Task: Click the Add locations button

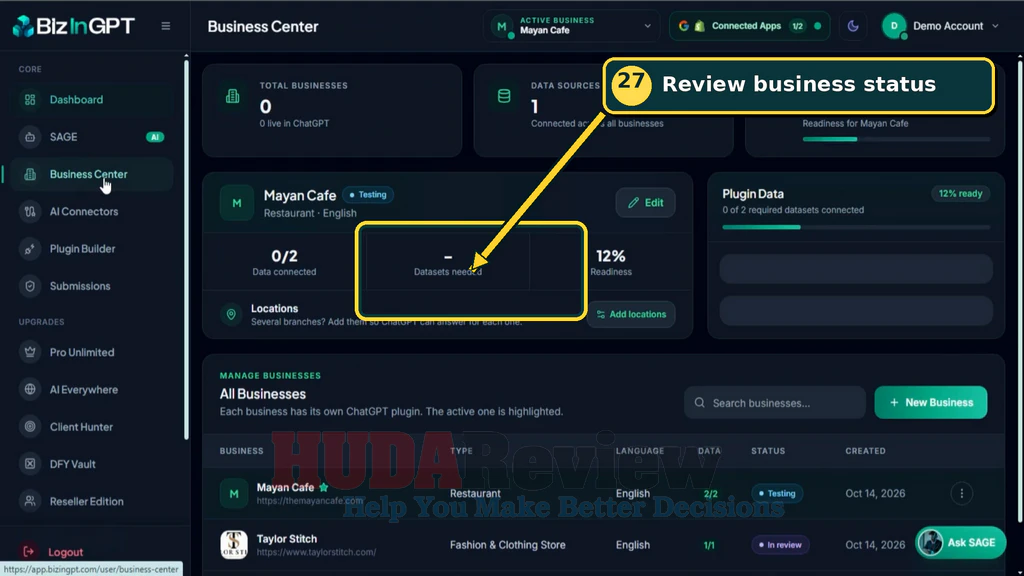Action: (x=631, y=314)
